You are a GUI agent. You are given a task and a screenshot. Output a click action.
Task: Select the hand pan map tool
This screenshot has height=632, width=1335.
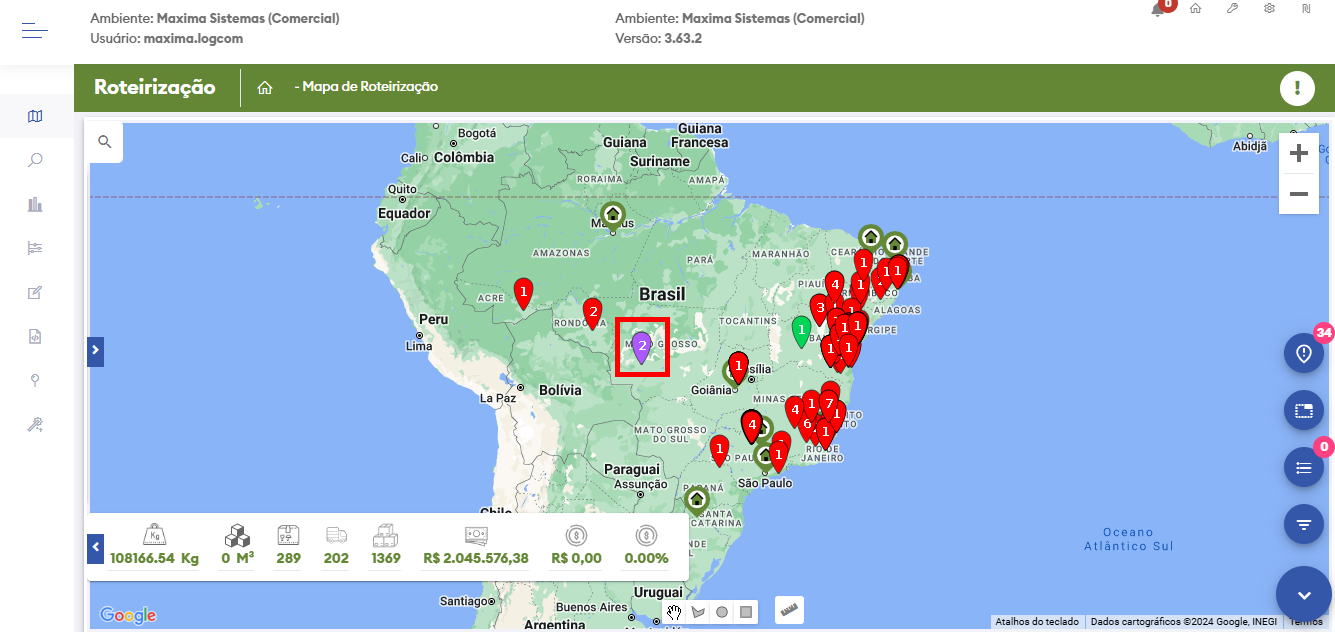pyautogui.click(x=674, y=612)
